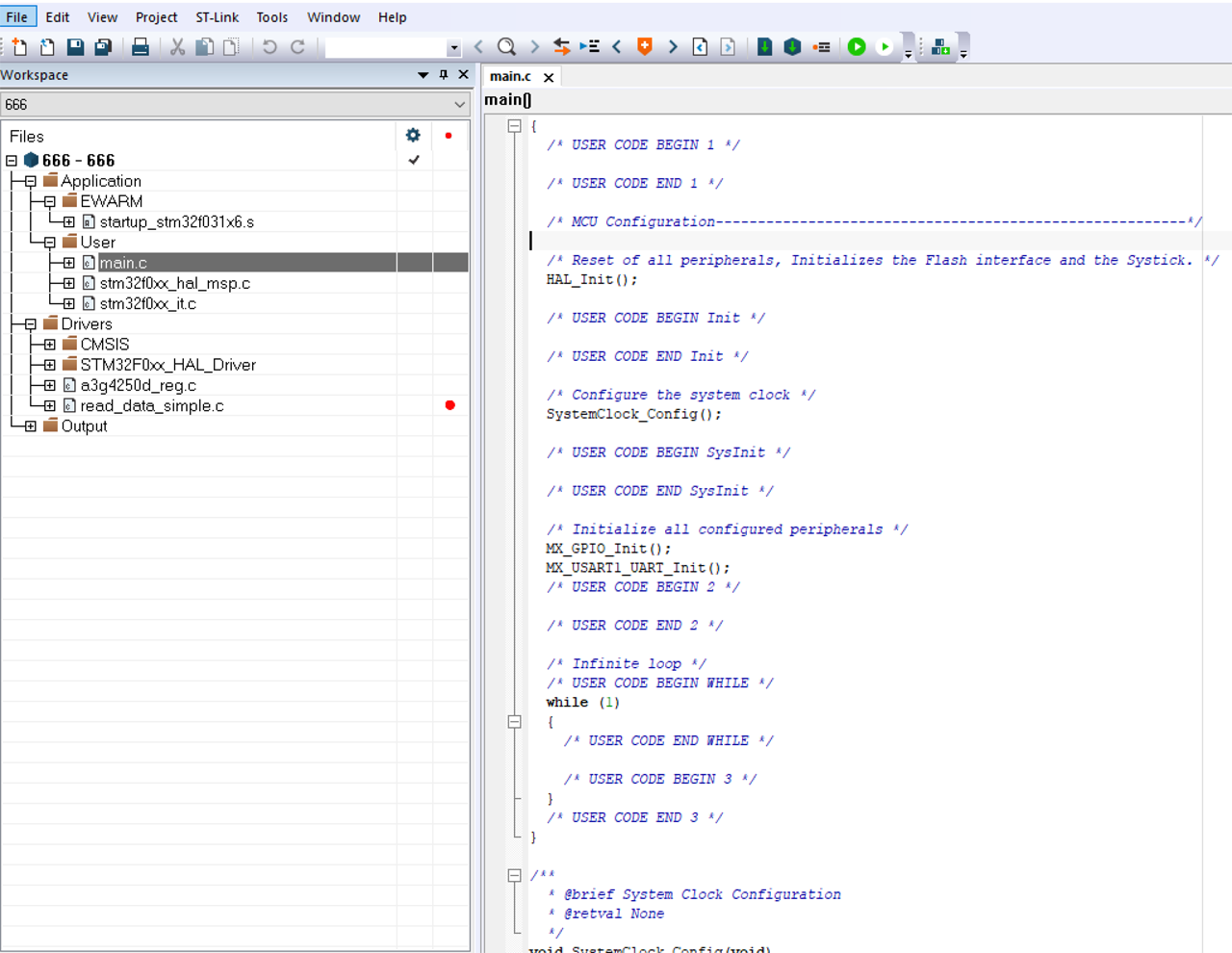Viewport: 1232px width, 953px height.
Task: Open the Edit menu
Action: [x=58, y=17]
